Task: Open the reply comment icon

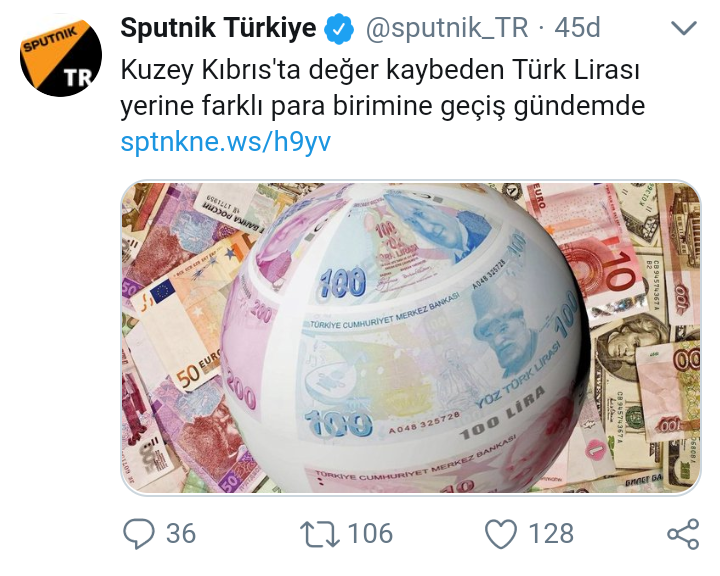Action: 139,534
